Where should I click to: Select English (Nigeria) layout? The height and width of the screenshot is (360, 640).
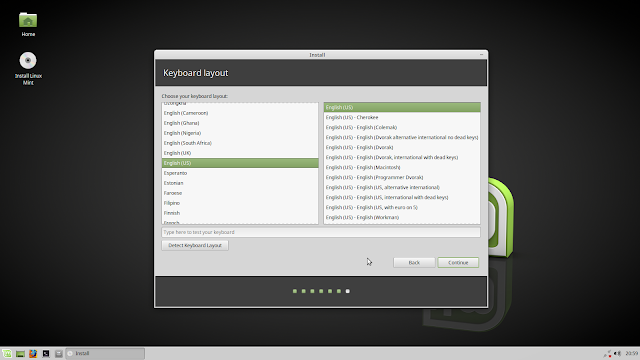pos(240,133)
